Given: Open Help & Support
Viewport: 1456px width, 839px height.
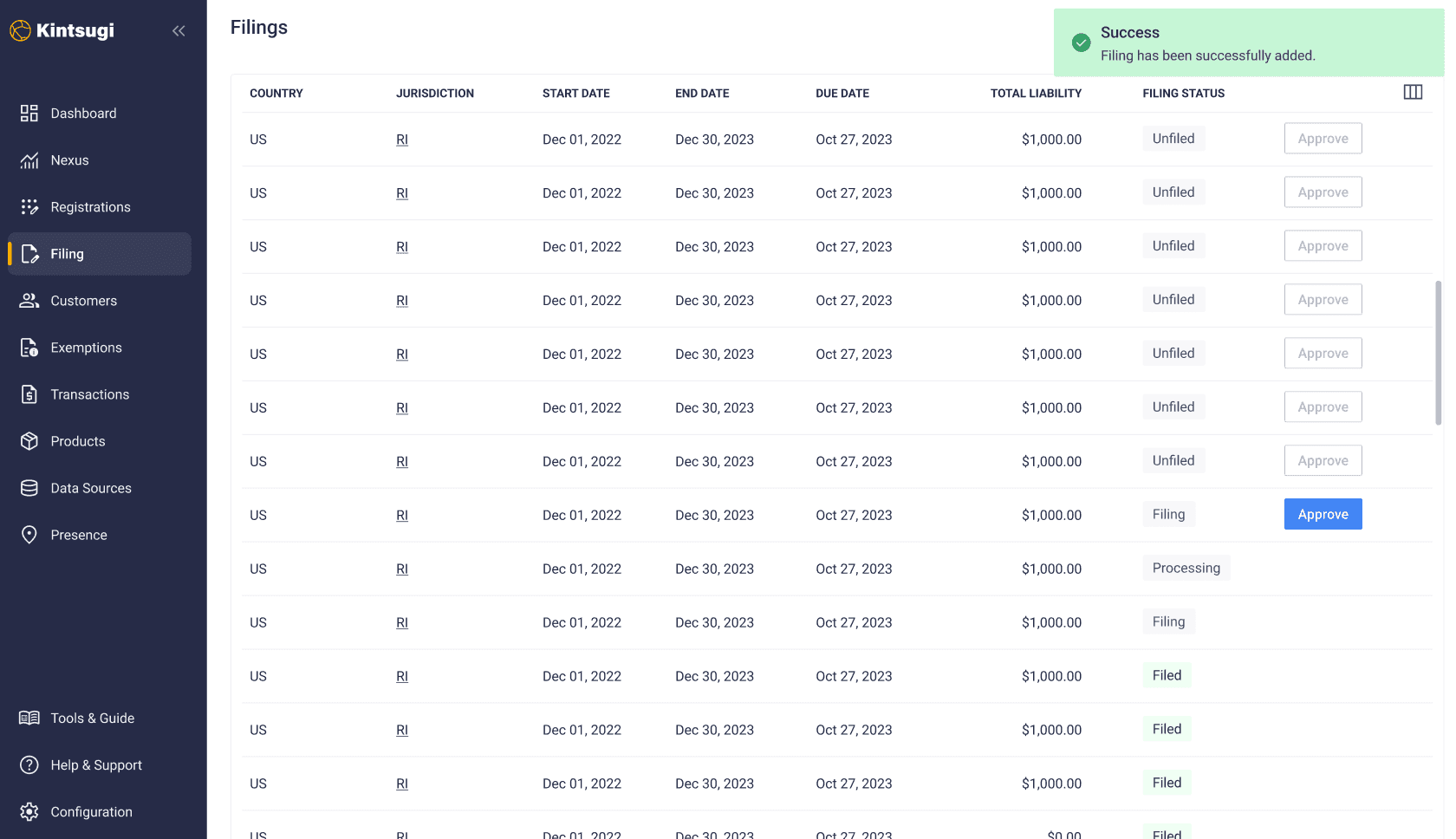Looking at the screenshot, I should 100,764.
